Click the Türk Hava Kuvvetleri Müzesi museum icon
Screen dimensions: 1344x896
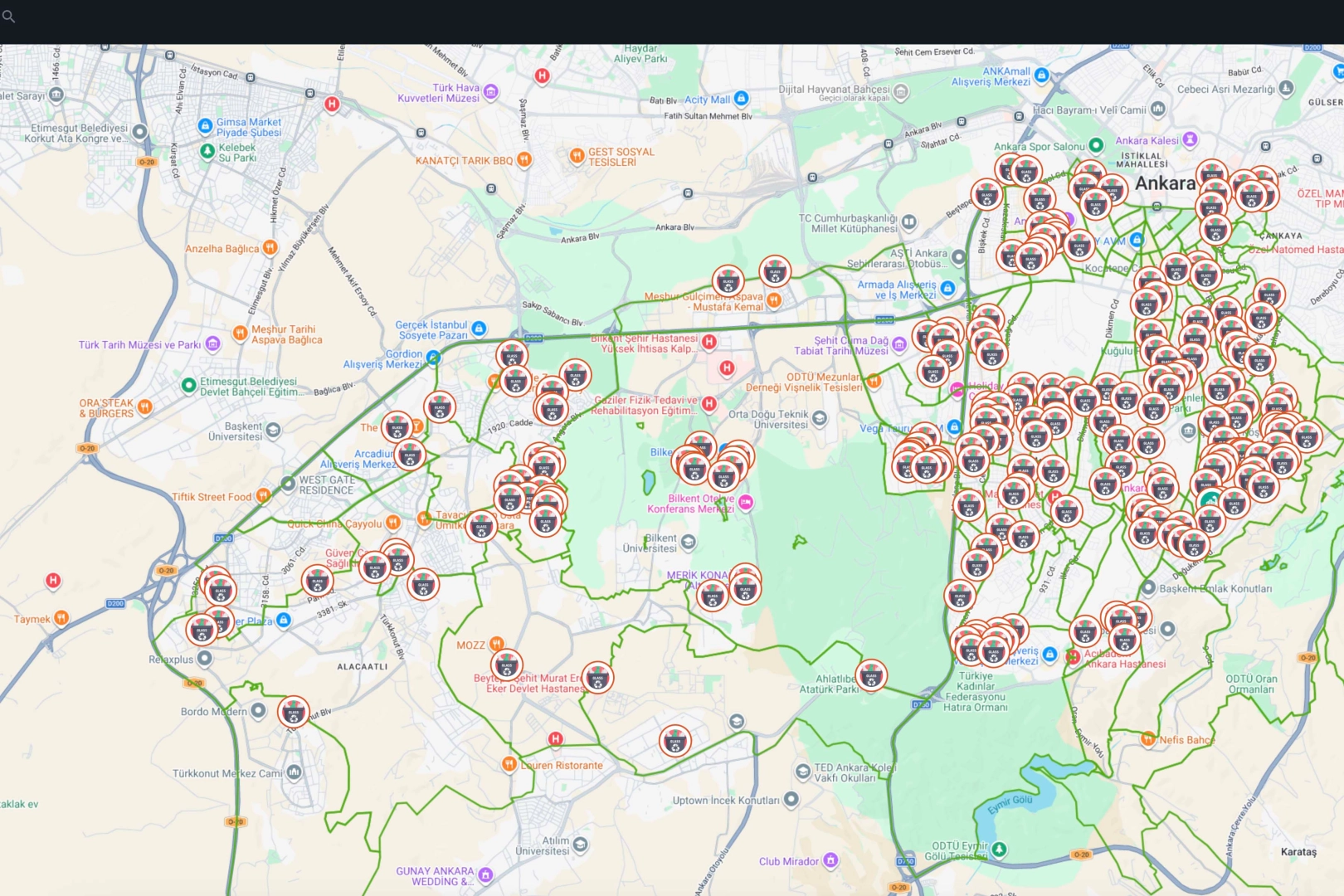click(x=491, y=91)
